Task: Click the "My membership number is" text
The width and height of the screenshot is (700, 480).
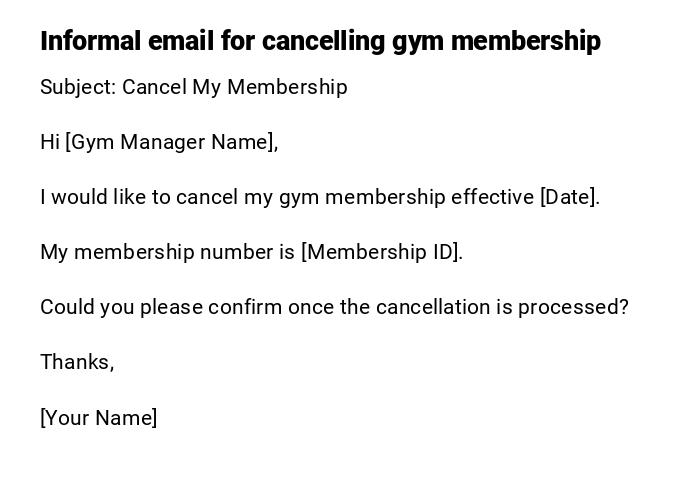Action: coord(167,252)
